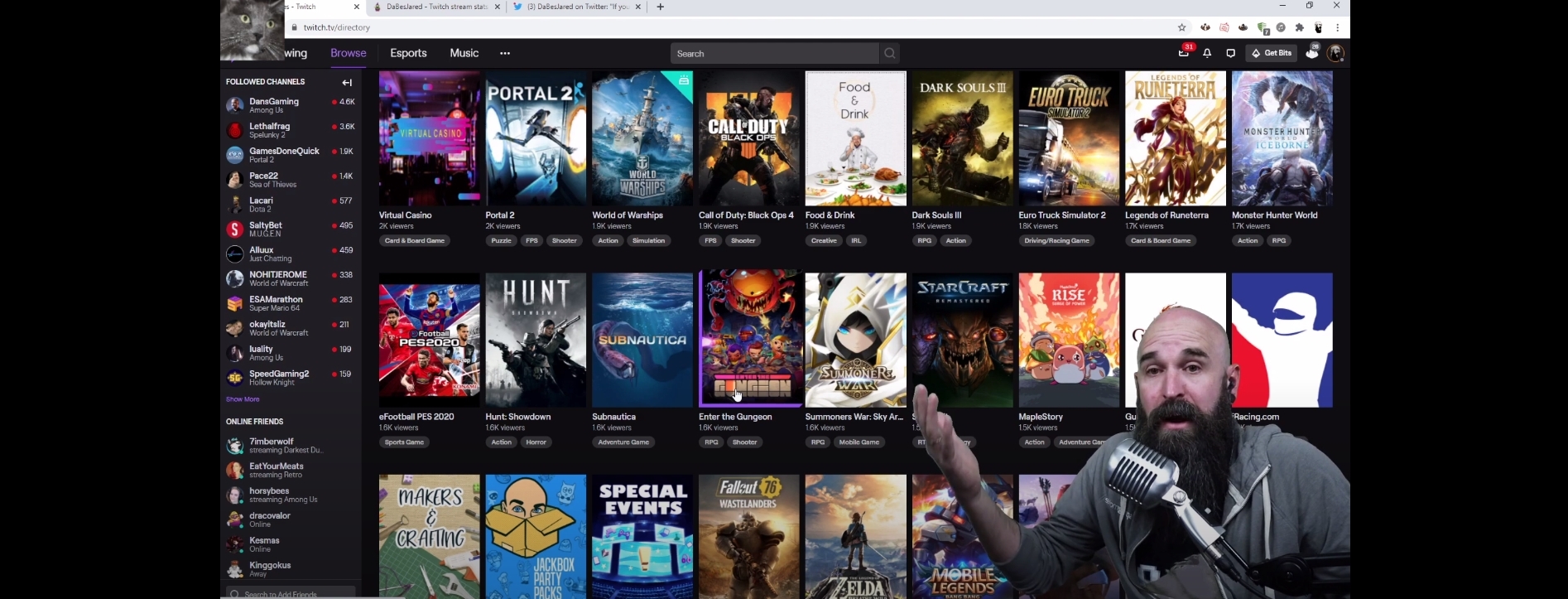This screenshot has width=1568, height=599.
Task: Open the Esports tab
Action: coord(408,53)
